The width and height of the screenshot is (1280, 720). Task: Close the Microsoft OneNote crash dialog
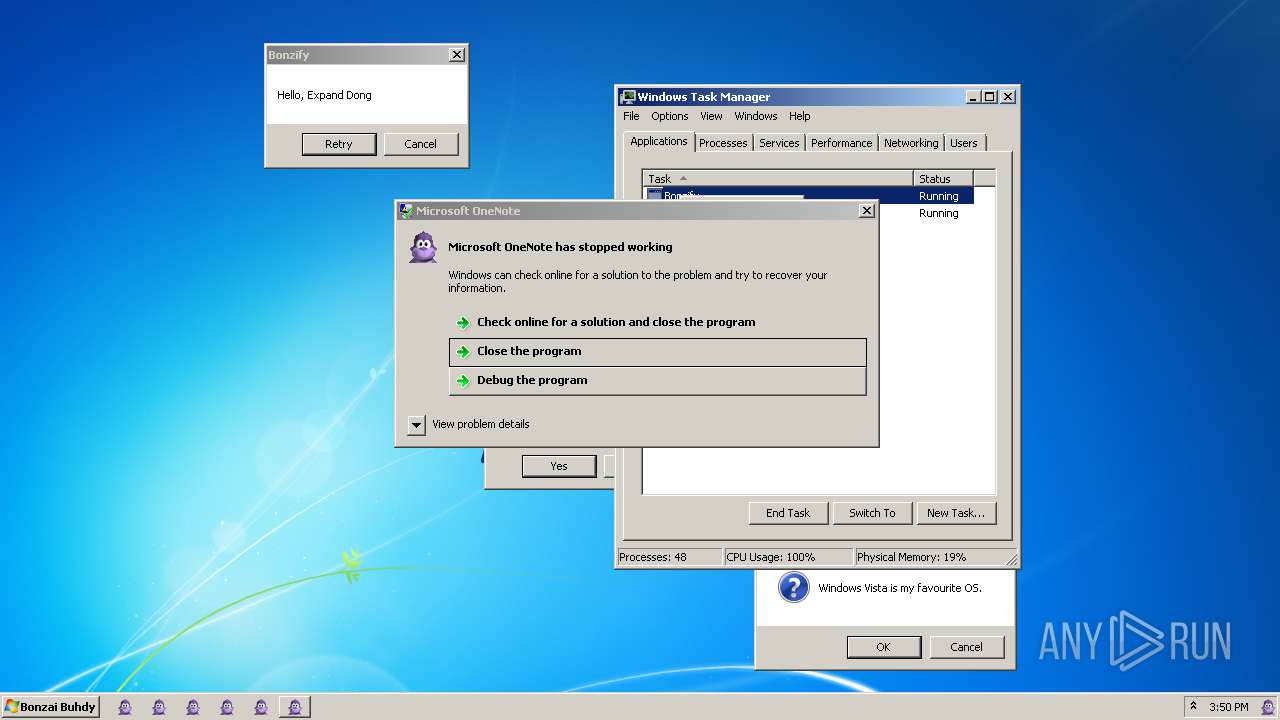[867, 210]
